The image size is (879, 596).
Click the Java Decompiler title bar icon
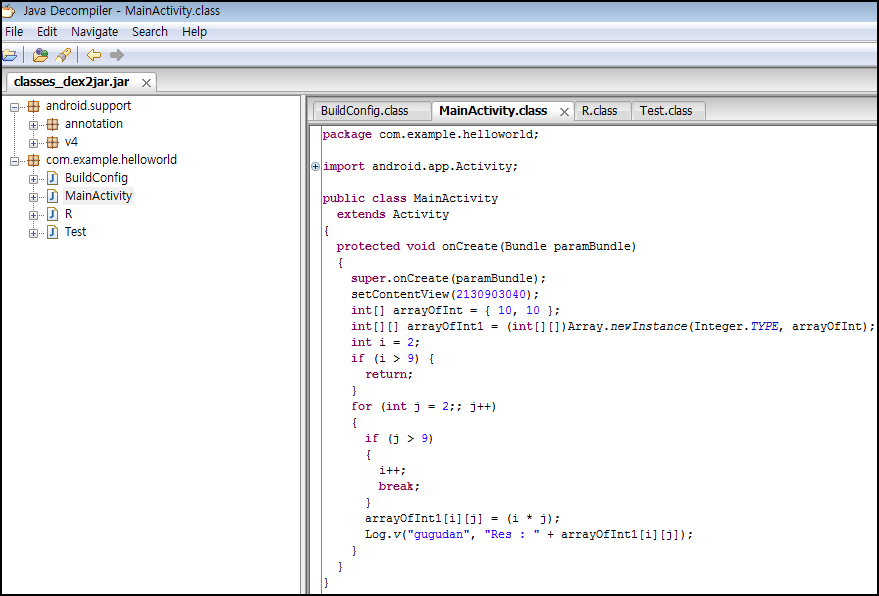[x=8, y=10]
